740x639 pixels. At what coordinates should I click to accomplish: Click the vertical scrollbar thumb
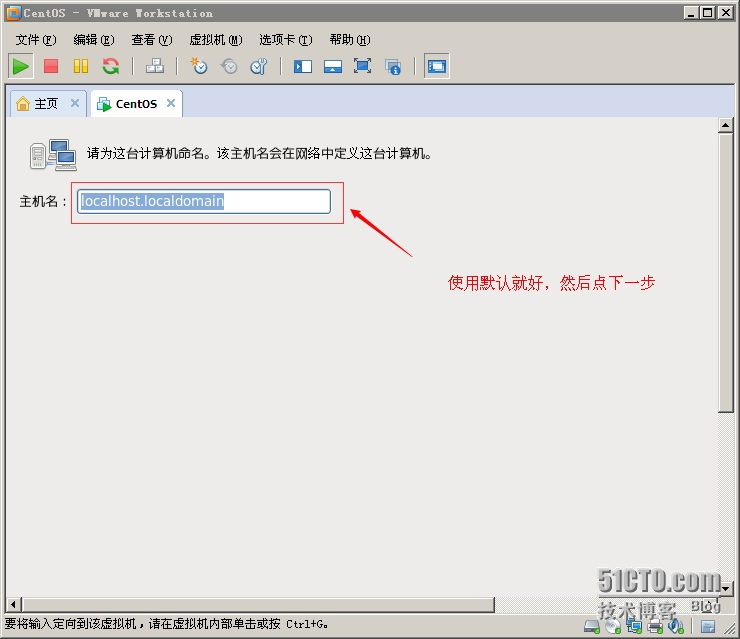tap(725, 273)
